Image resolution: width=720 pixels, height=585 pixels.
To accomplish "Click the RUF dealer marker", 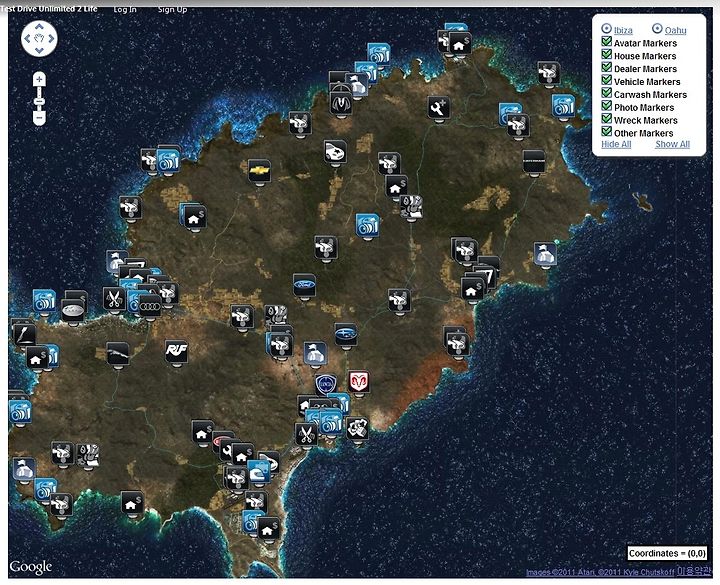I will pyautogui.click(x=176, y=351).
